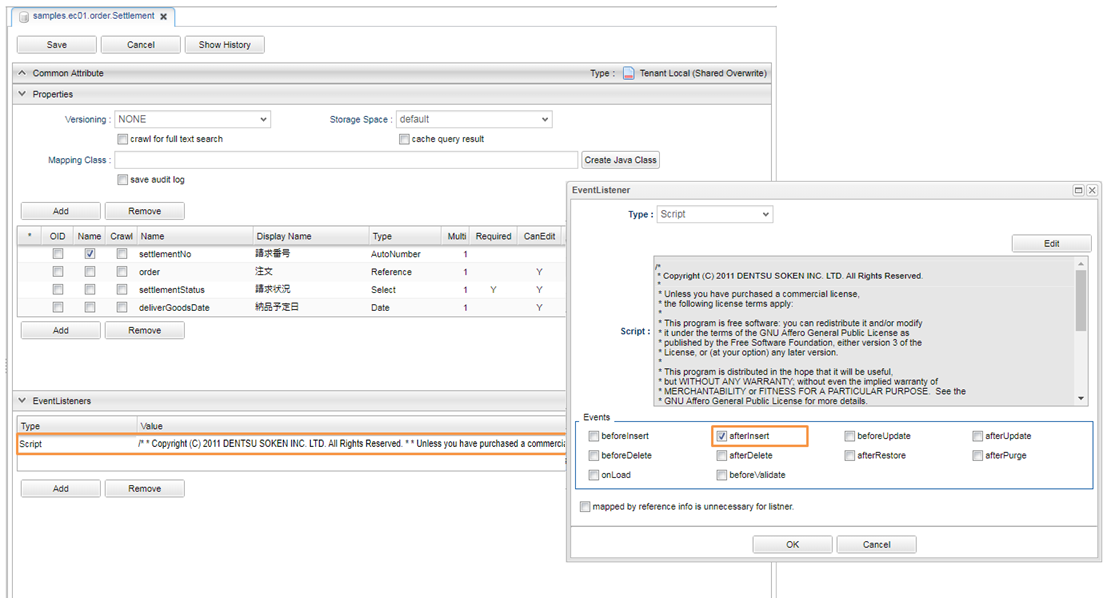Check the onLoad event
The height and width of the screenshot is (598, 1119).
pyautogui.click(x=594, y=475)
